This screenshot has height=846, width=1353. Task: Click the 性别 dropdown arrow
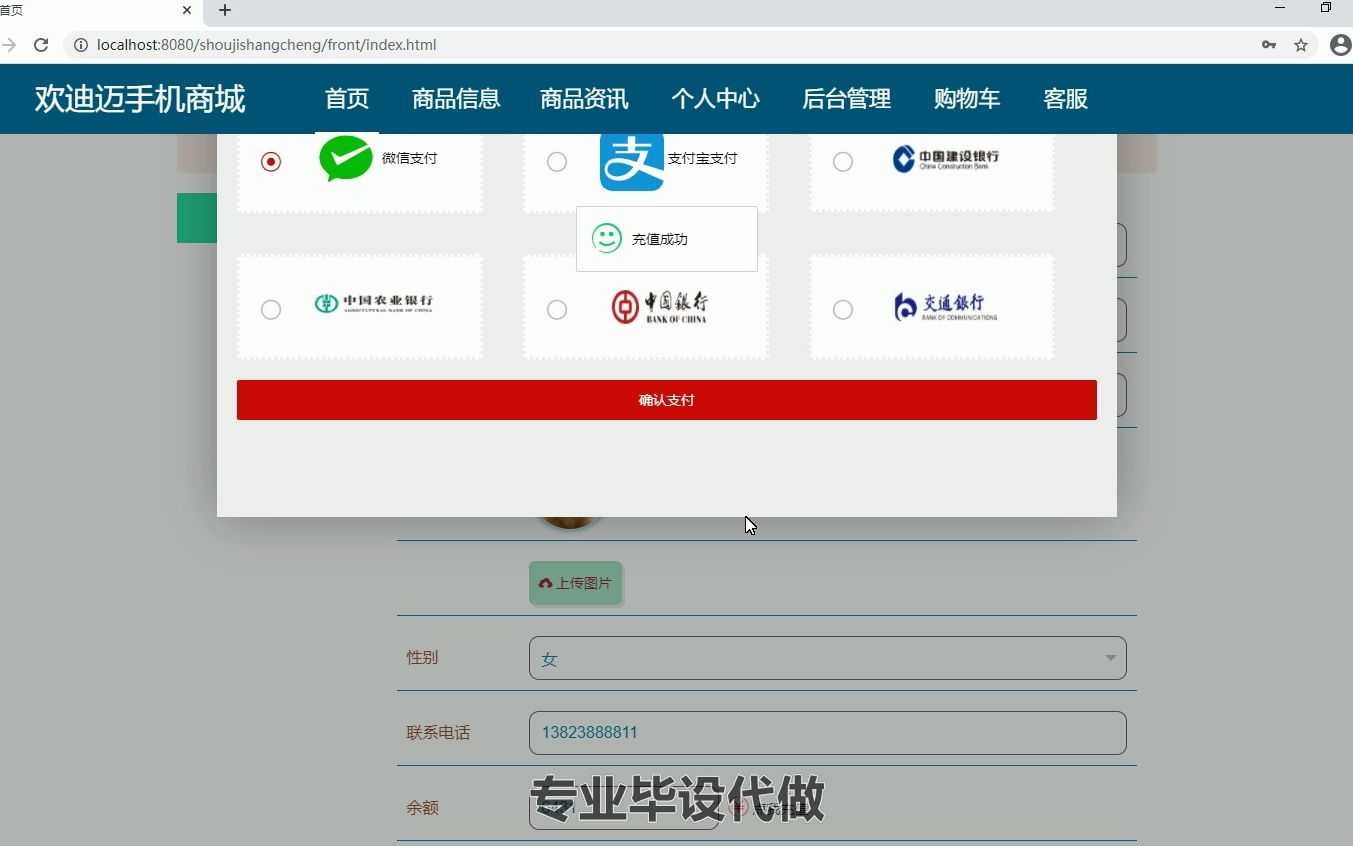[x=1110, y=658]
